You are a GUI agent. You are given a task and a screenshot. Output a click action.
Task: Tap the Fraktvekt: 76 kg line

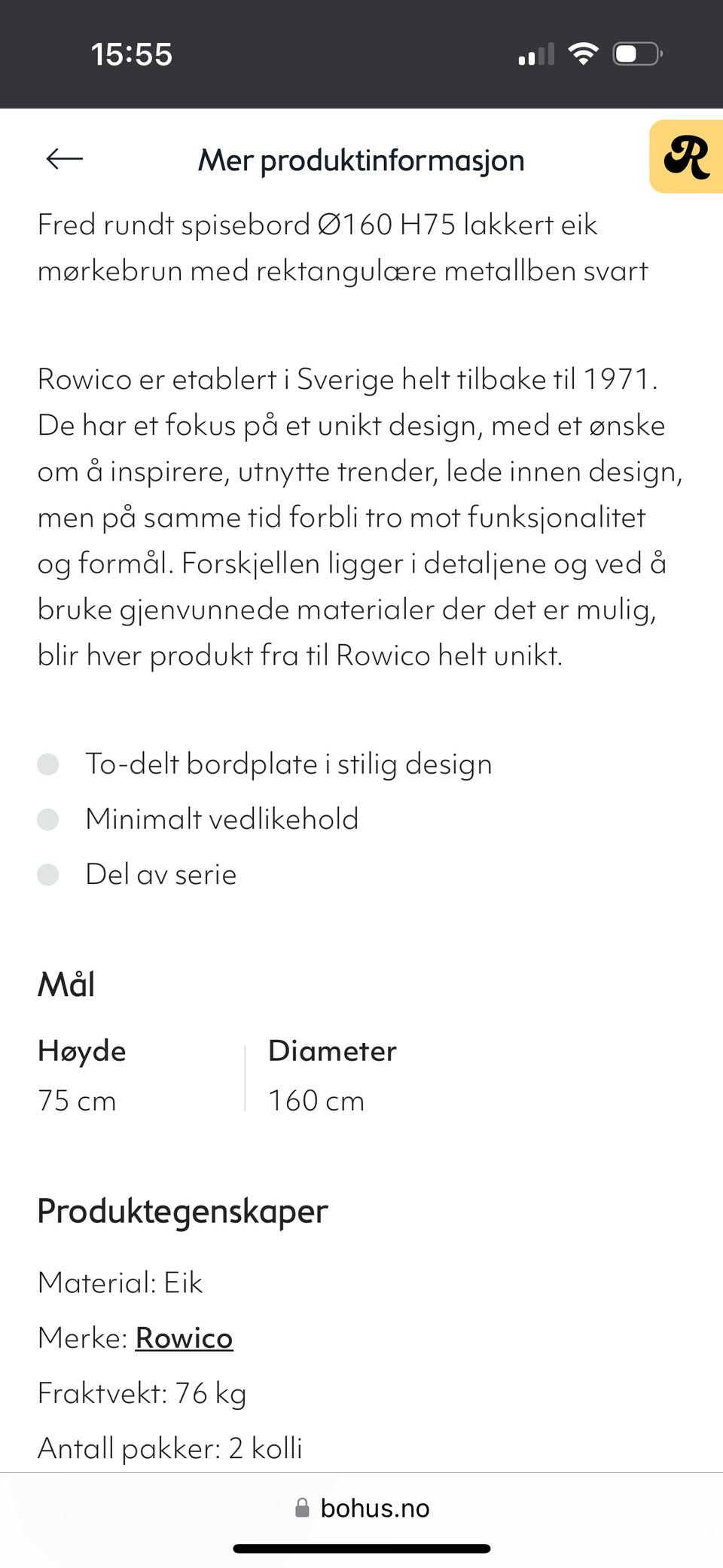(142, 1393)
